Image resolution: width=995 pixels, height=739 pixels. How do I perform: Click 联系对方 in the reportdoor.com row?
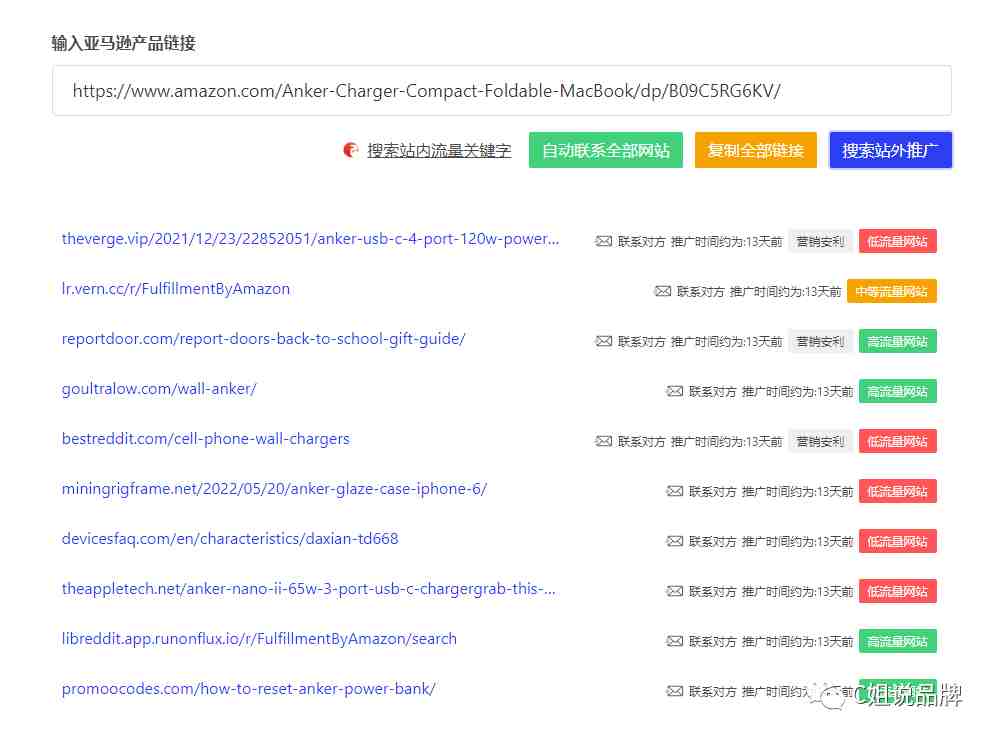click(642, 342)
